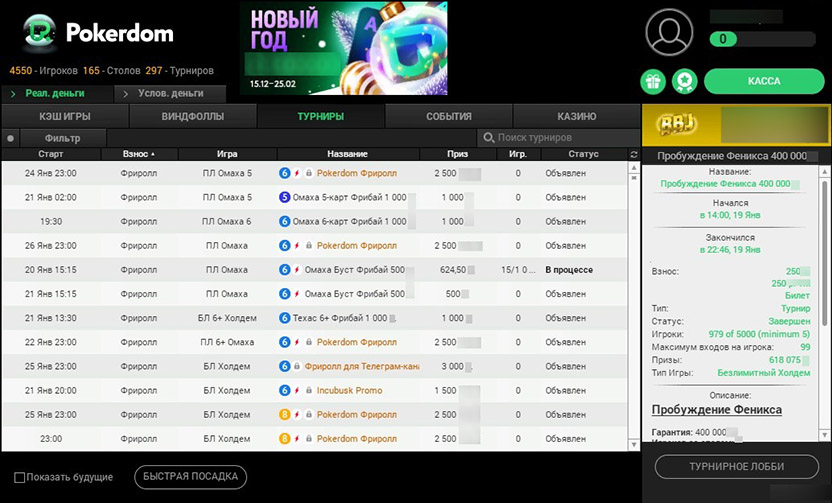832x503 pixels.
Task: Click orange 8 icon in bottom 23:00 row
Action: click(x=284, y=439)
